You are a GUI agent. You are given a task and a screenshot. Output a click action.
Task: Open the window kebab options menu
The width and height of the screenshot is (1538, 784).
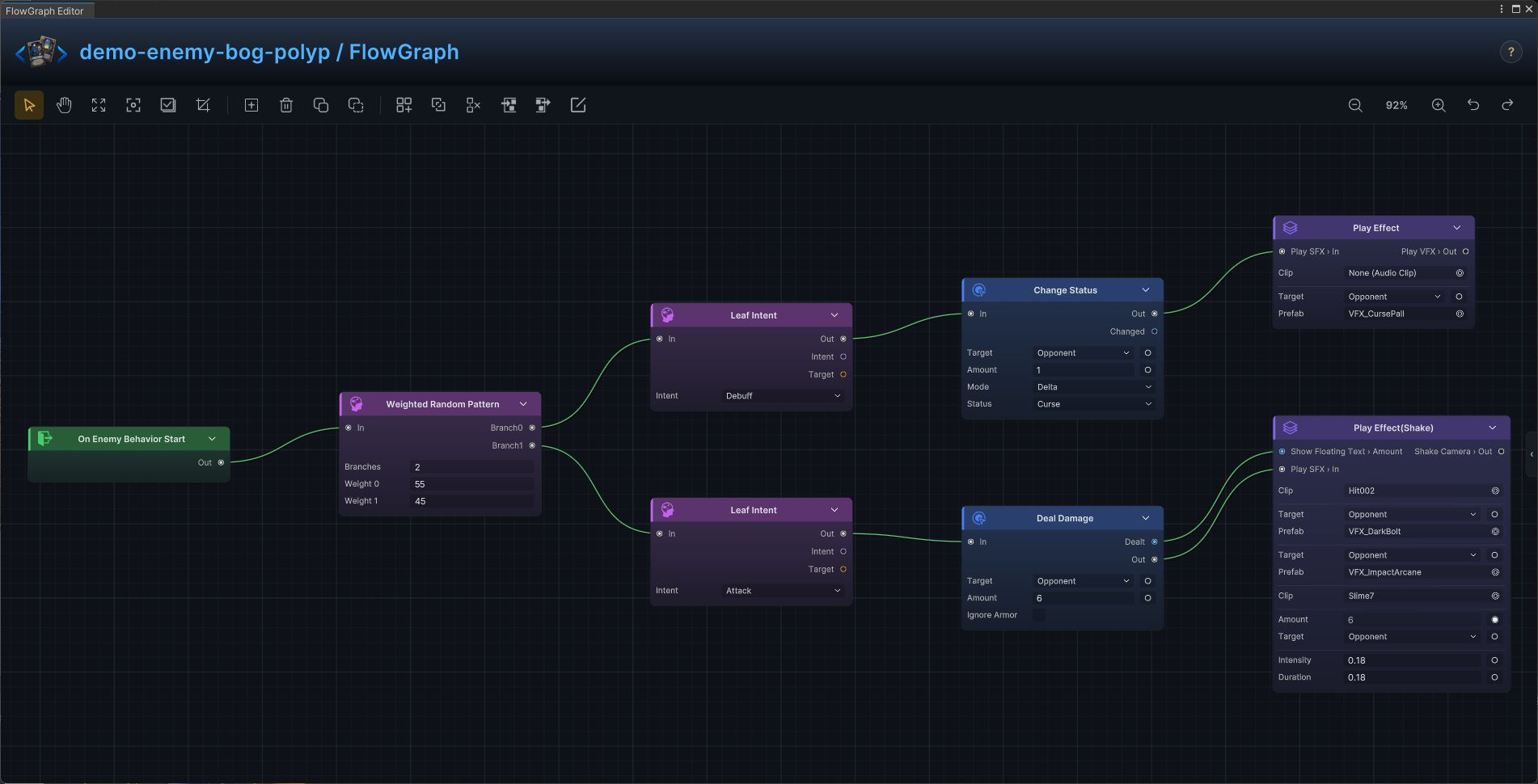[x=1502, y=10]
